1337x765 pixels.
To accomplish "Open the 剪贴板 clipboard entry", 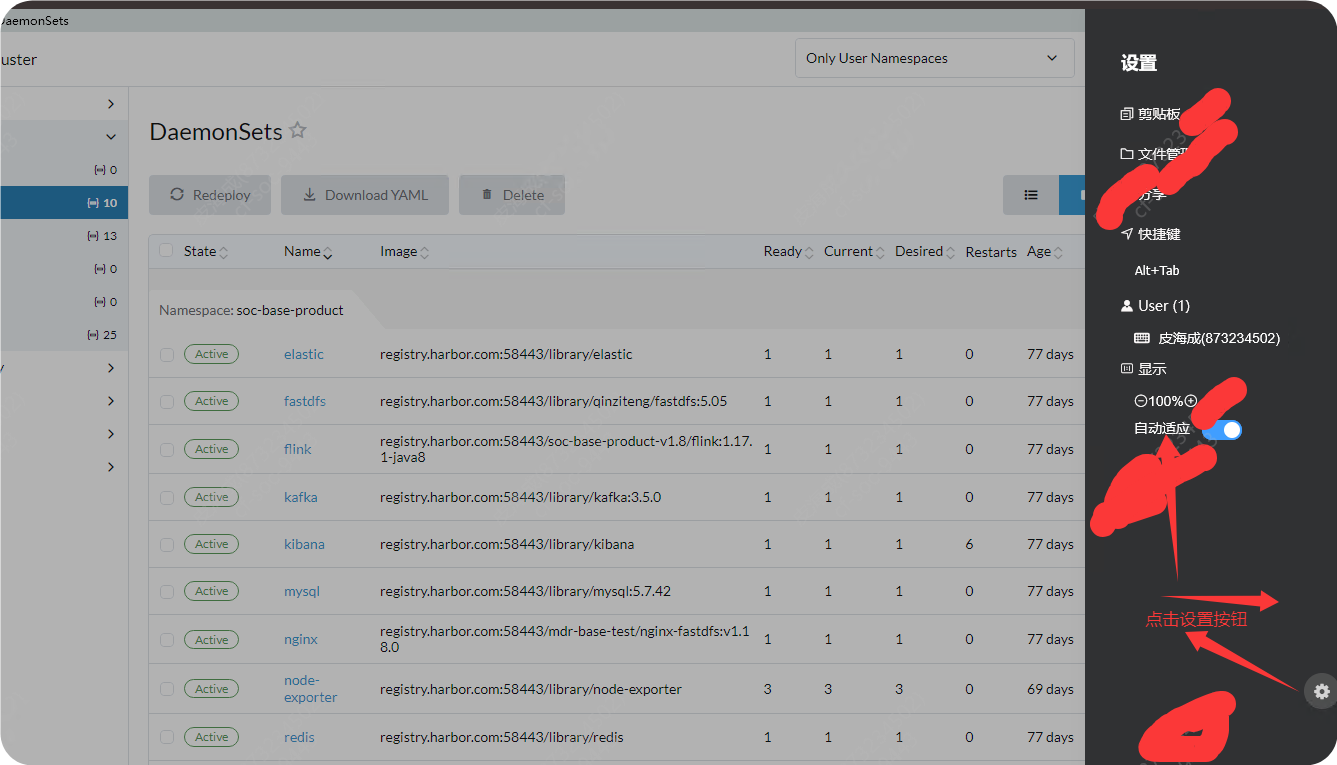I will click(x=1151, y=114).
